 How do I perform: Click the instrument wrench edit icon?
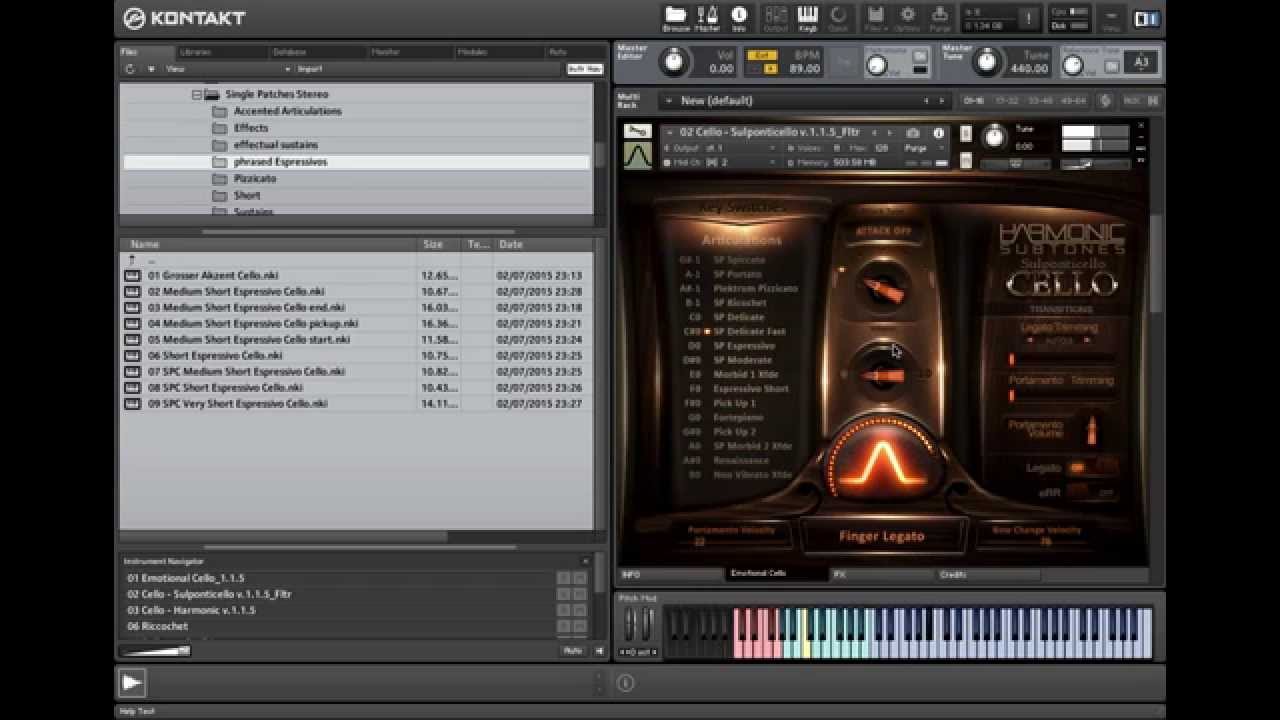(x=637, y=131)
